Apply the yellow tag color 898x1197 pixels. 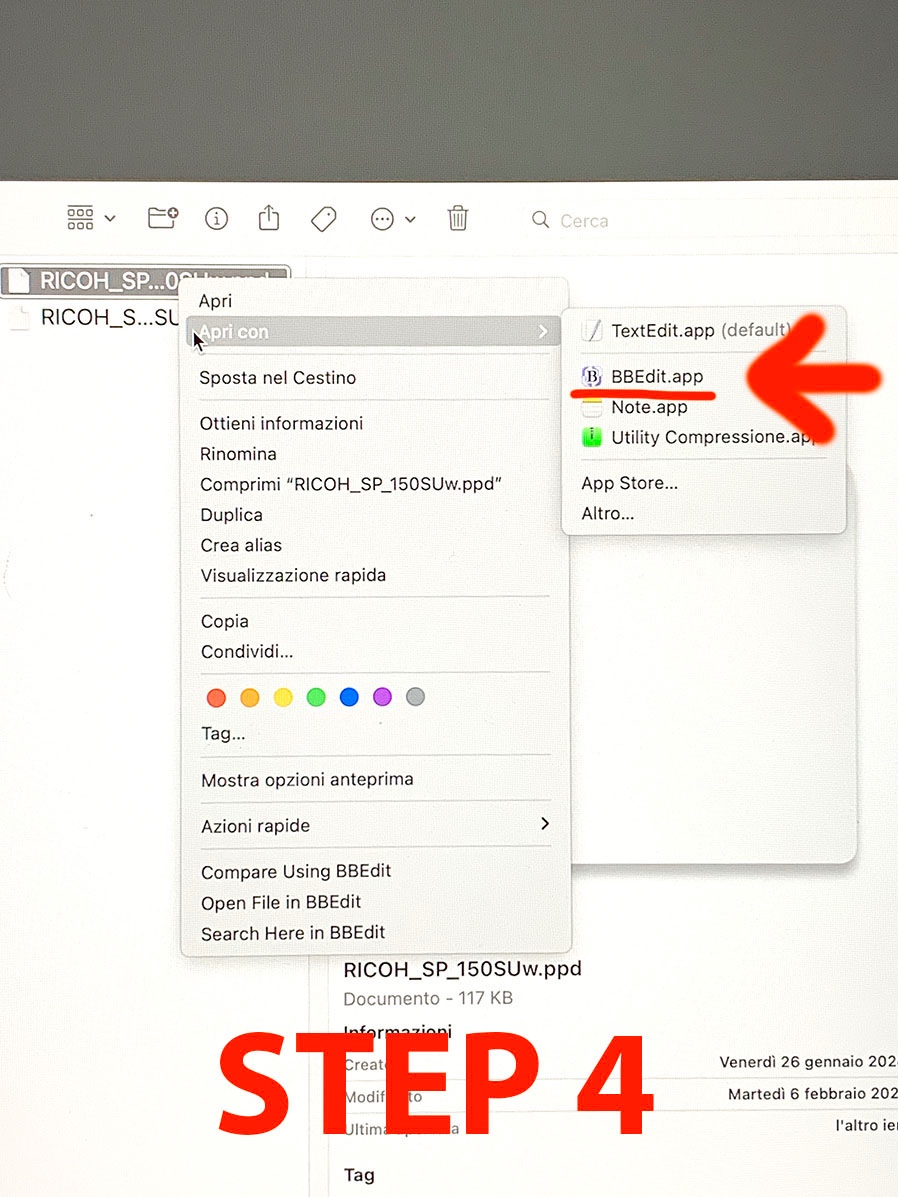click(283, 697)
